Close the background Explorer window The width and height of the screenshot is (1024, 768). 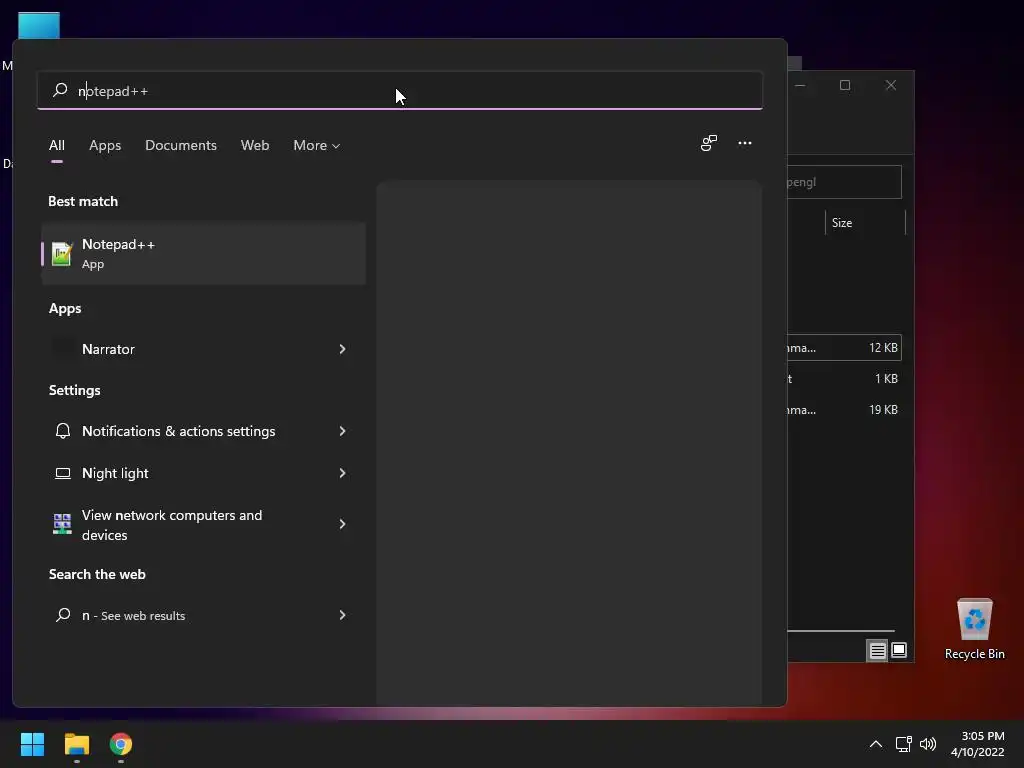891,85
